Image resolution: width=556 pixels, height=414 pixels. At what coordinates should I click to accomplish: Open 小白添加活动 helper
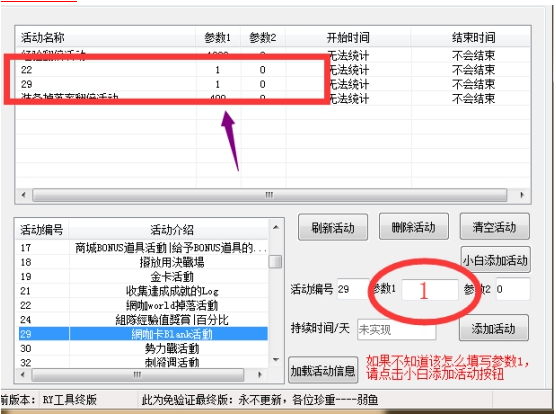495,260
